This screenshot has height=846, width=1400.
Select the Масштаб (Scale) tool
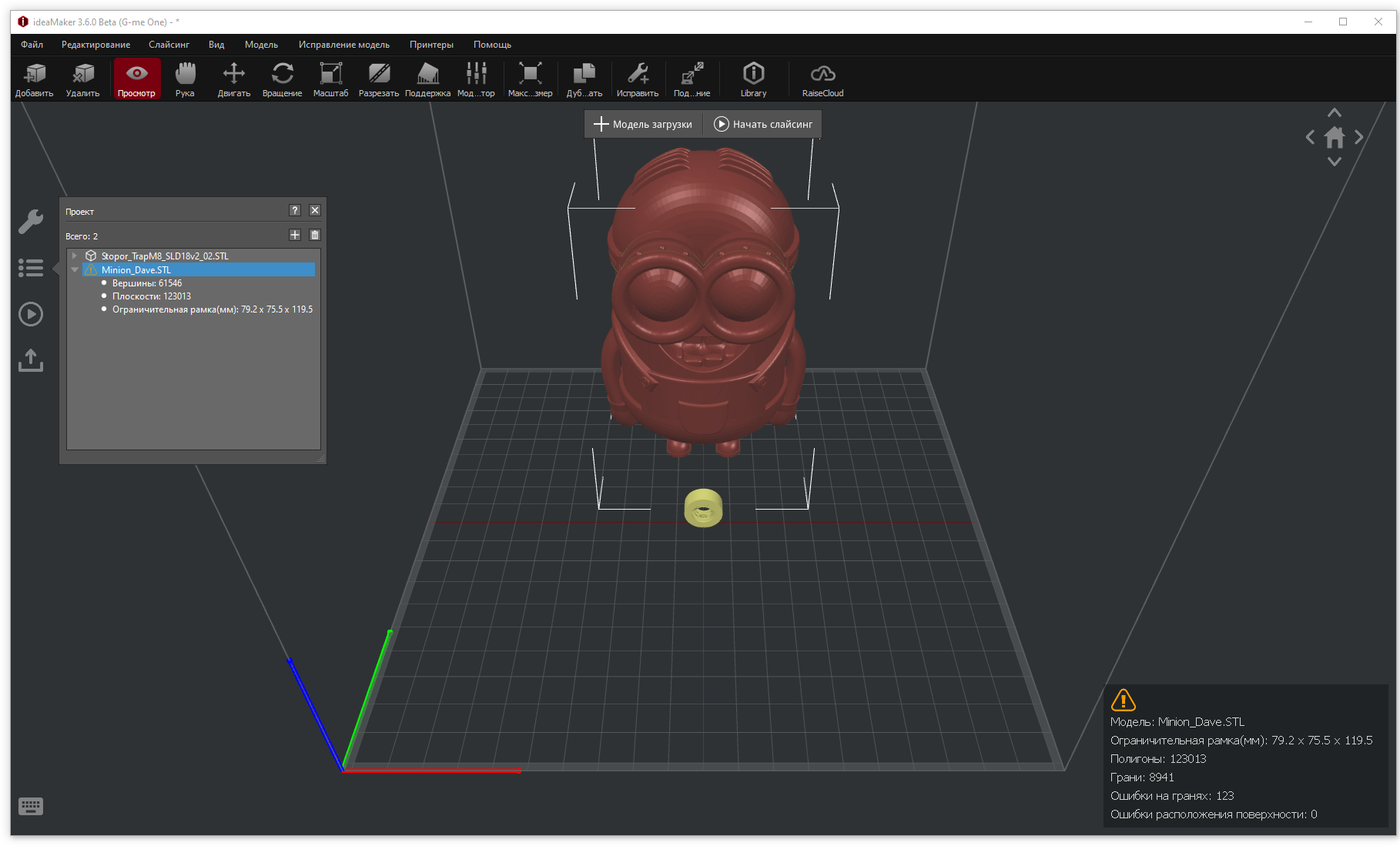331,79
